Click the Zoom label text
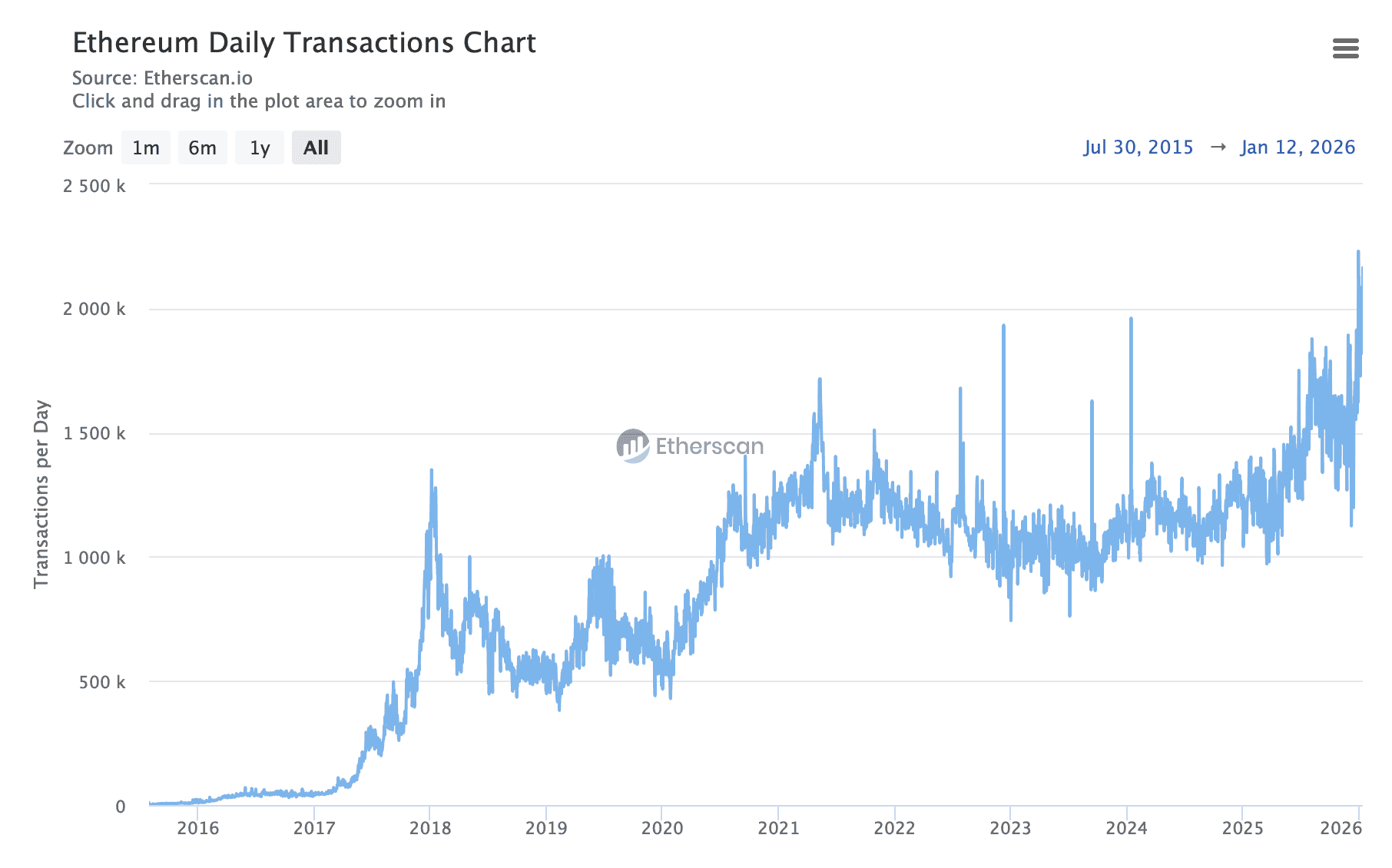1392x868 pixels. click(88, 147)
